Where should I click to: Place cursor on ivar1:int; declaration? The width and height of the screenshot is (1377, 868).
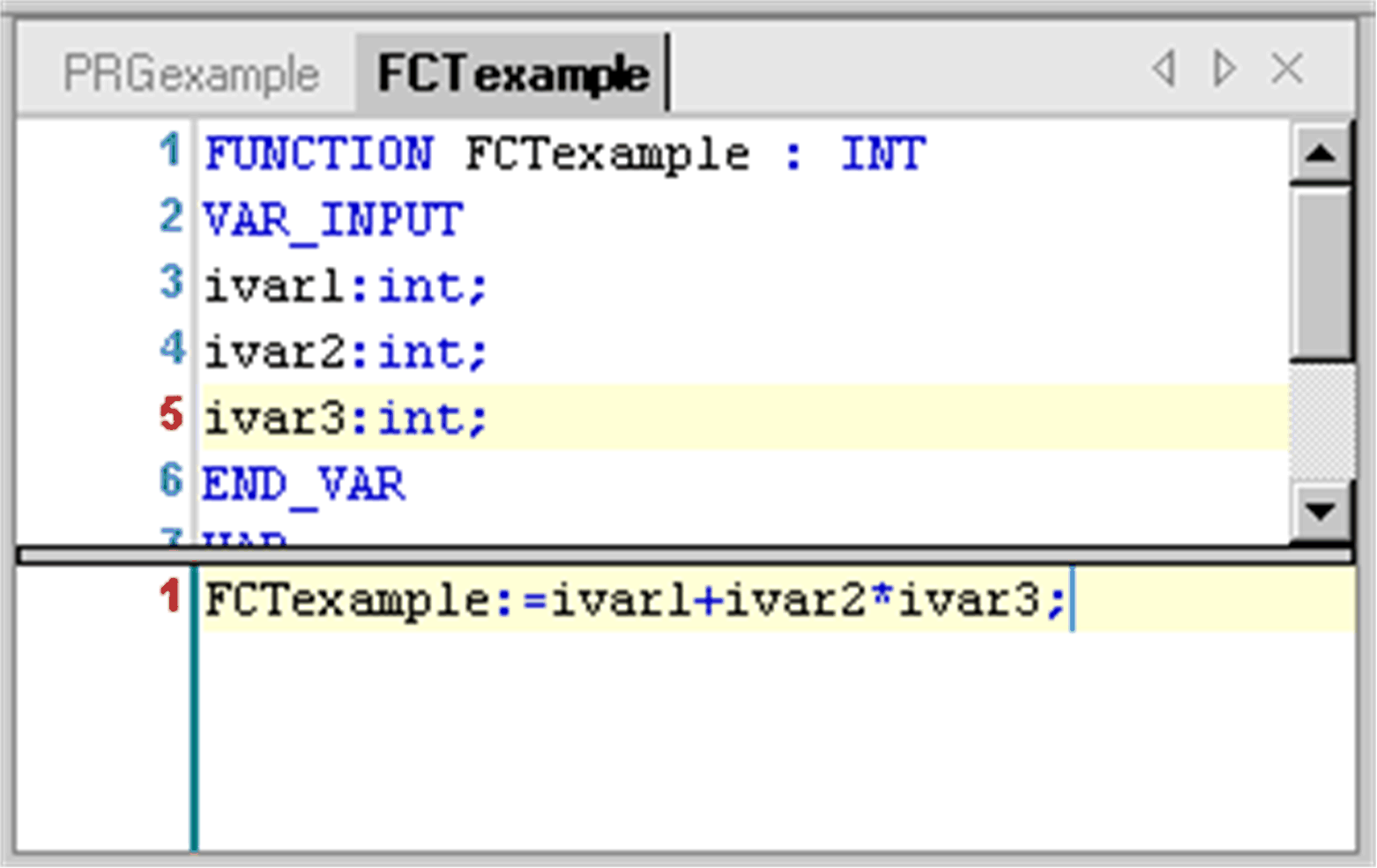(x=345, y=286)
